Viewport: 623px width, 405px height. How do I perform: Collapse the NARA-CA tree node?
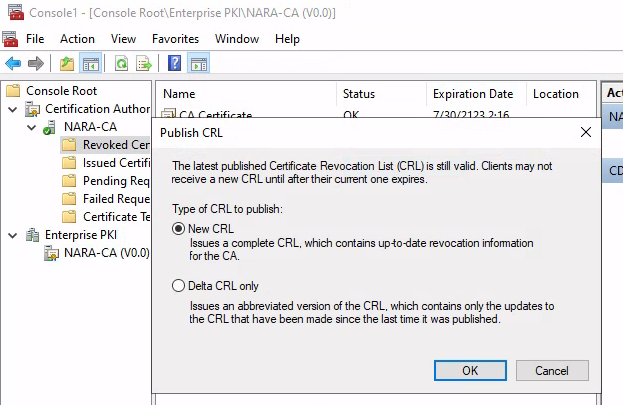[x=32, y=128]
